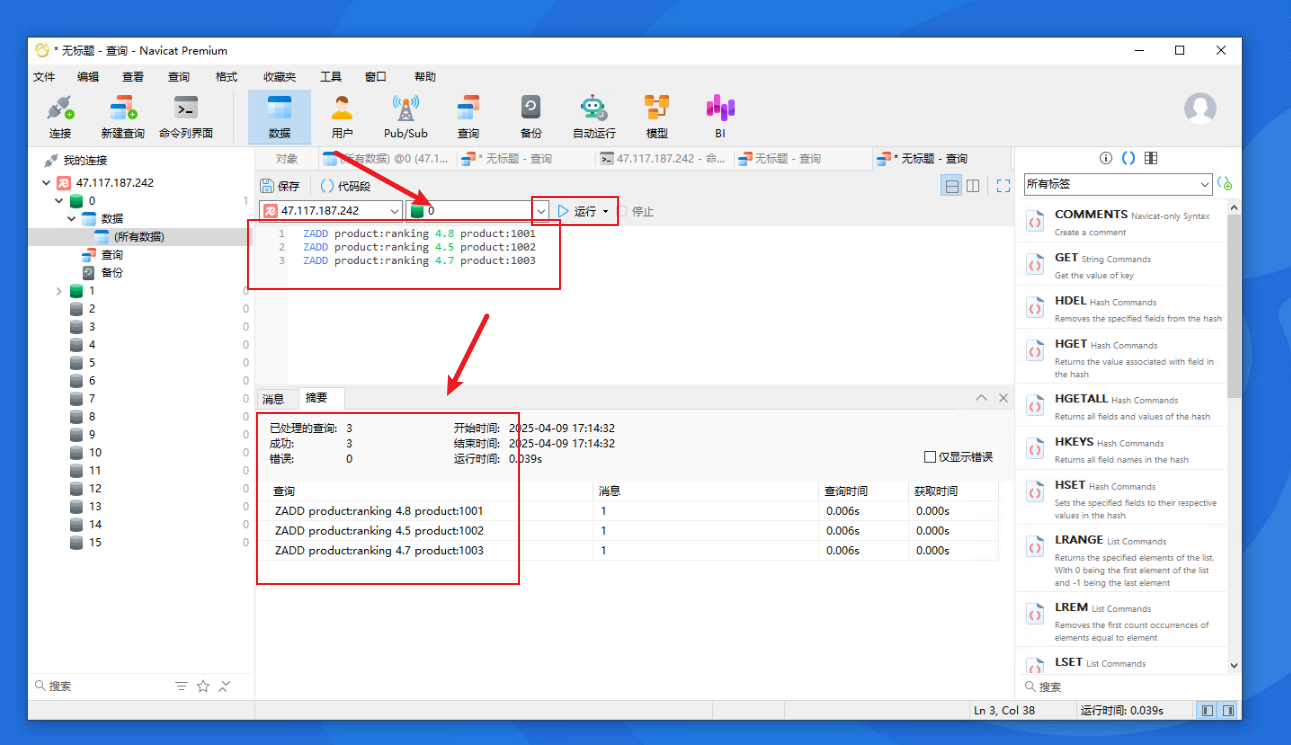The height and width of the screenshot is (745, 1291).
Task: Switch to the 对象 tab
Action: click(286, 158)
